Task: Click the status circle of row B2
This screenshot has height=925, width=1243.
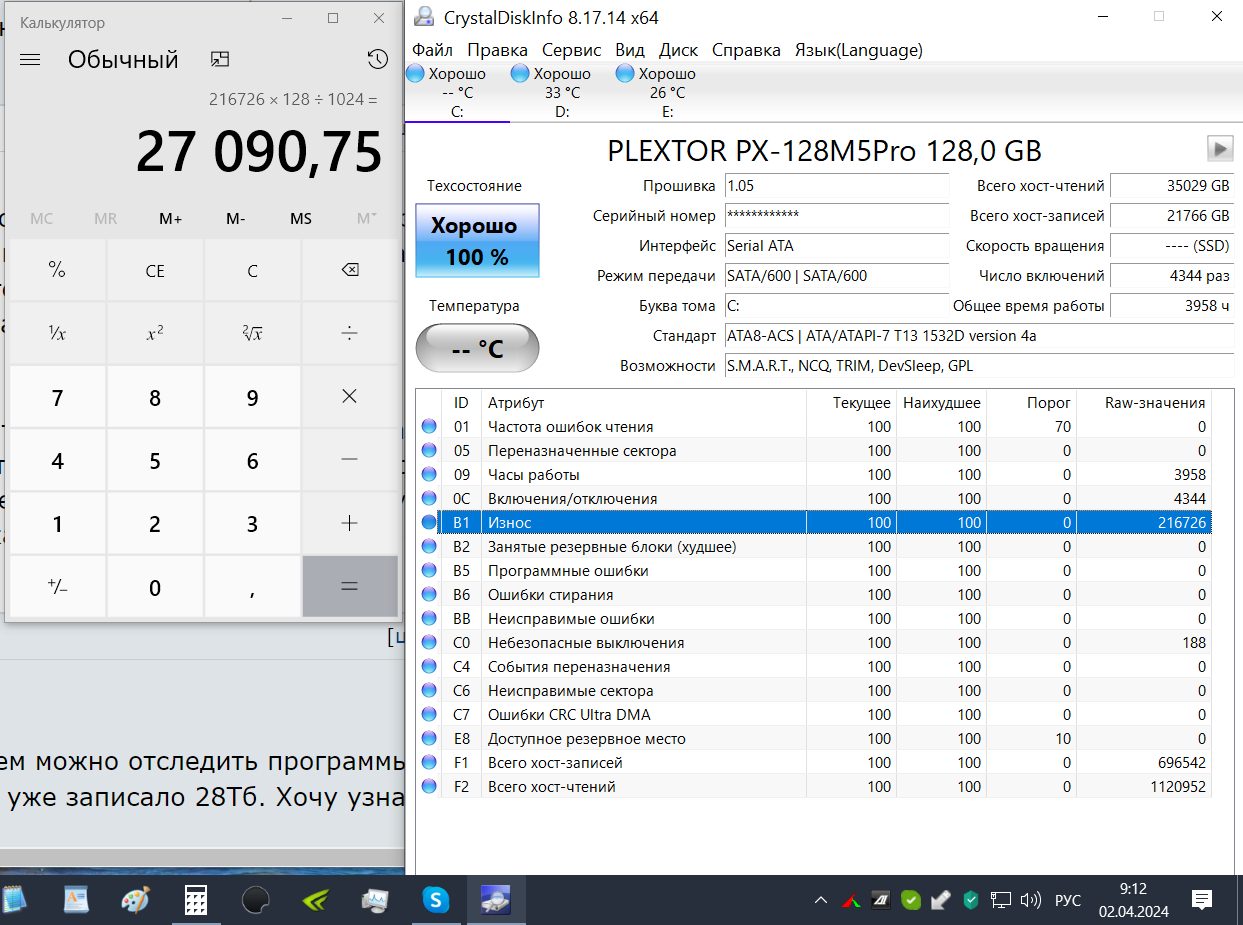Action: tap(429, 547)
